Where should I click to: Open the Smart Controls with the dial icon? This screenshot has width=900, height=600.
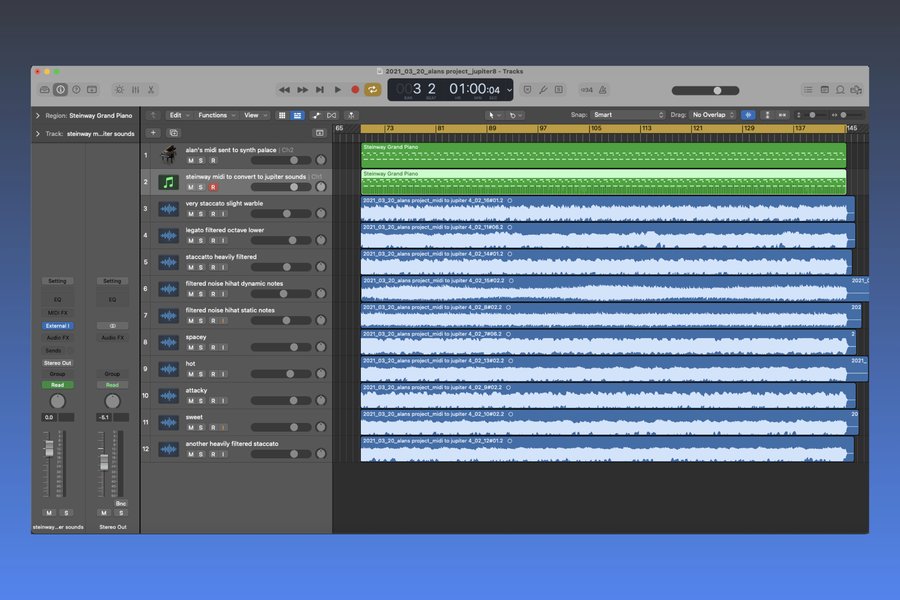click(x=119, y=90)
